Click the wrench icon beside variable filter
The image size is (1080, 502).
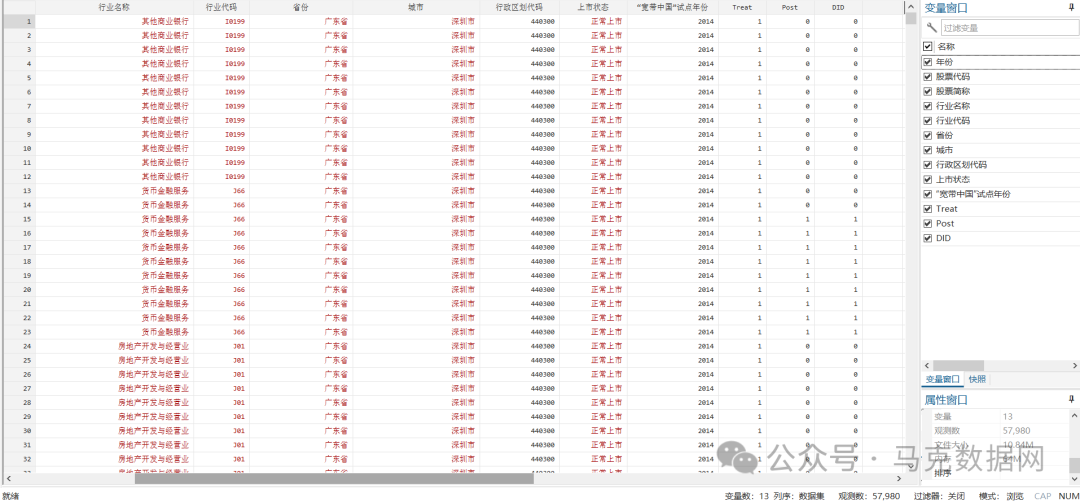(932, 28)
